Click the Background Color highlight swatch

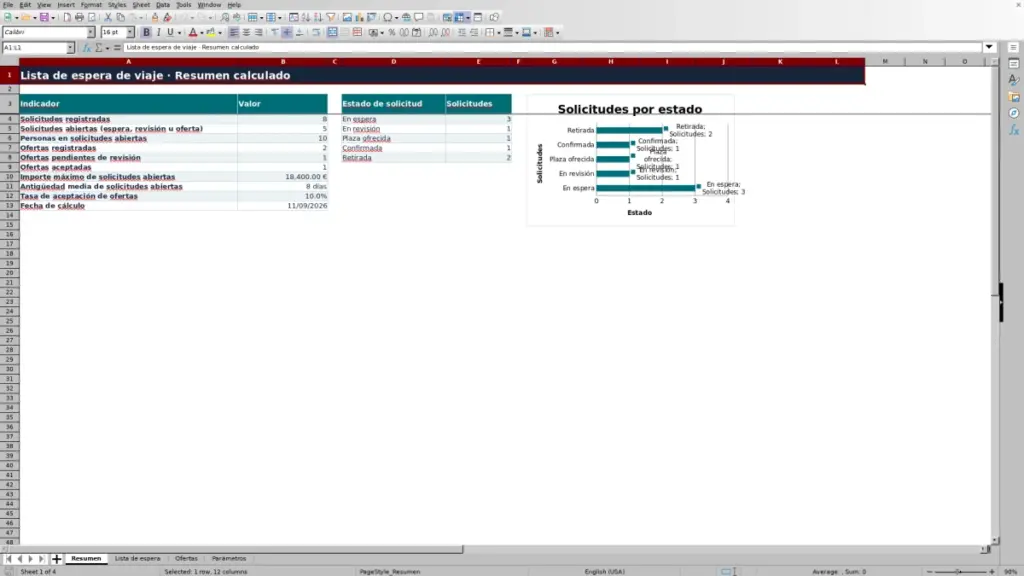tap(210, 33)
